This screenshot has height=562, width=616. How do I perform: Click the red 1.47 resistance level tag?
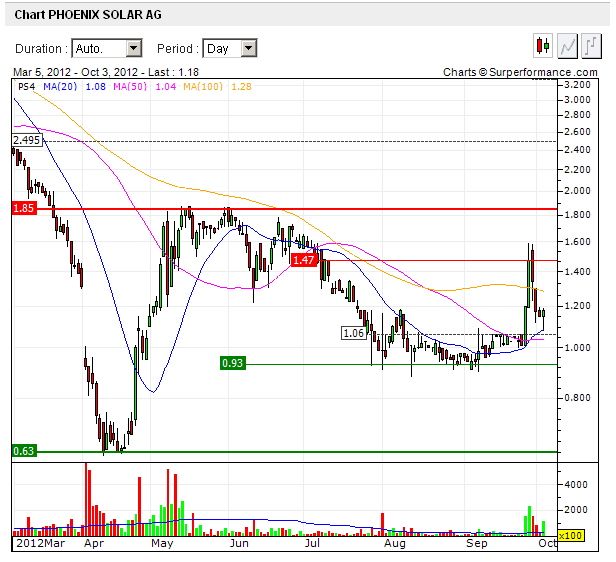click(304, 260)
